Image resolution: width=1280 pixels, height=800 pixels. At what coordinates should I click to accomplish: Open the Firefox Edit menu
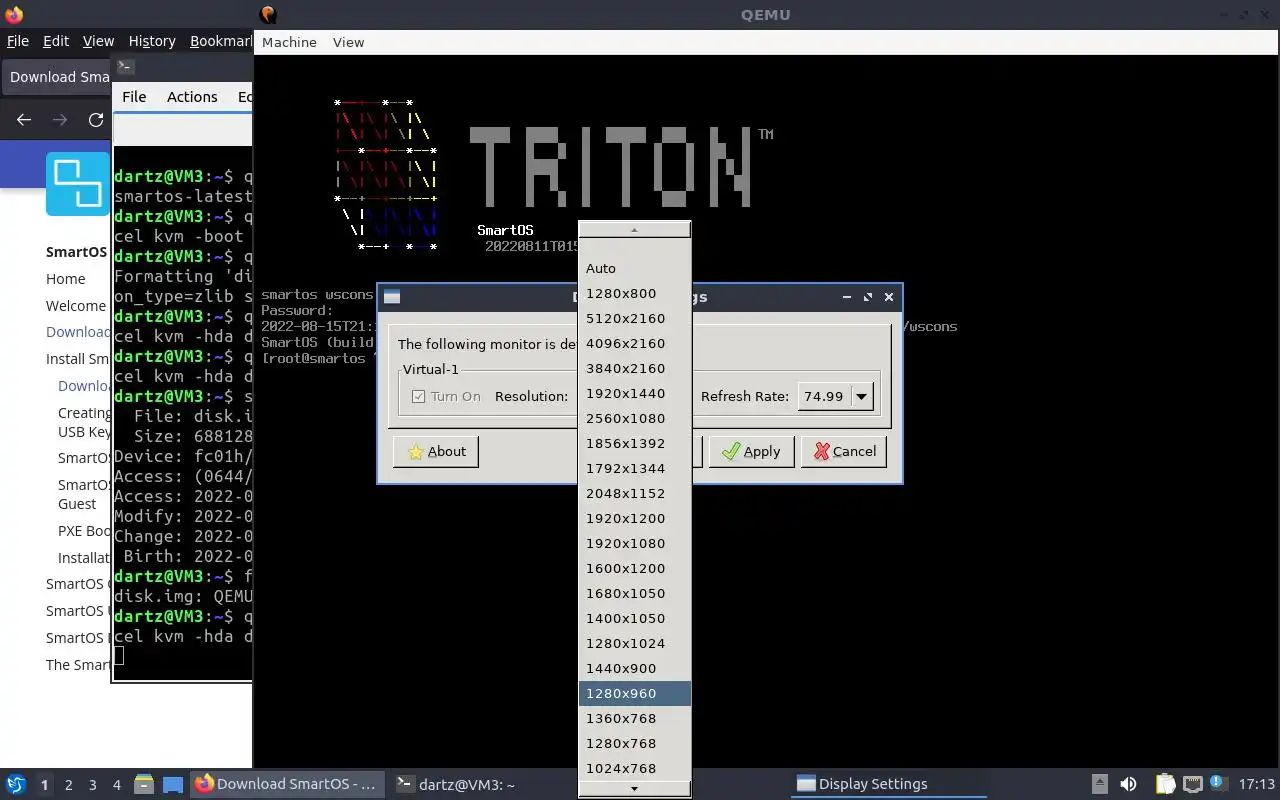(56, 41)
